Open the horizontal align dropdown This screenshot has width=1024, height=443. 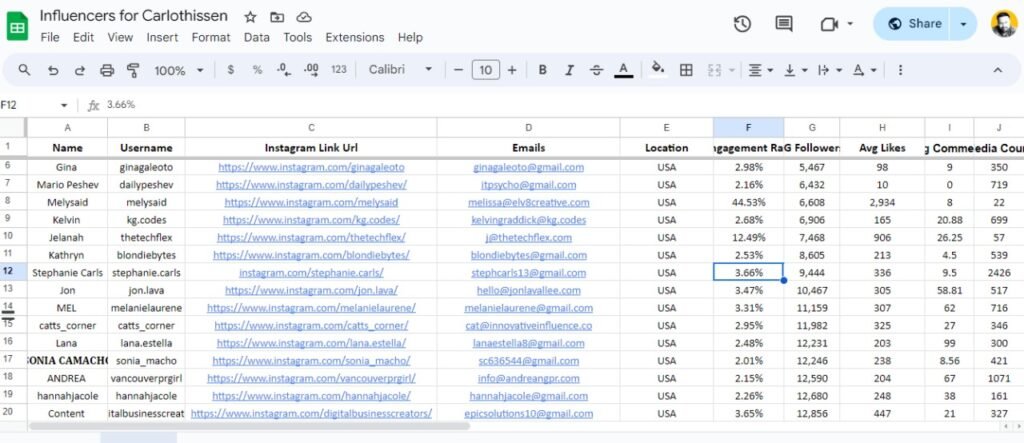pos(760,70)
